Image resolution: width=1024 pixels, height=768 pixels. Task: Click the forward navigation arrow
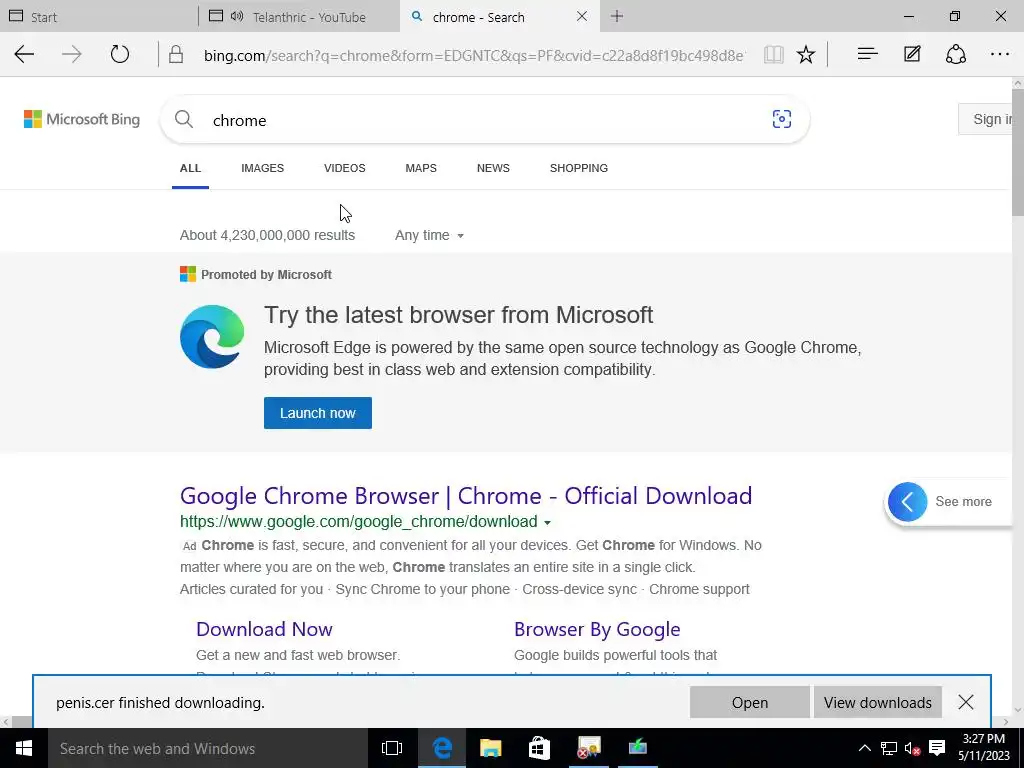point(72,54)
